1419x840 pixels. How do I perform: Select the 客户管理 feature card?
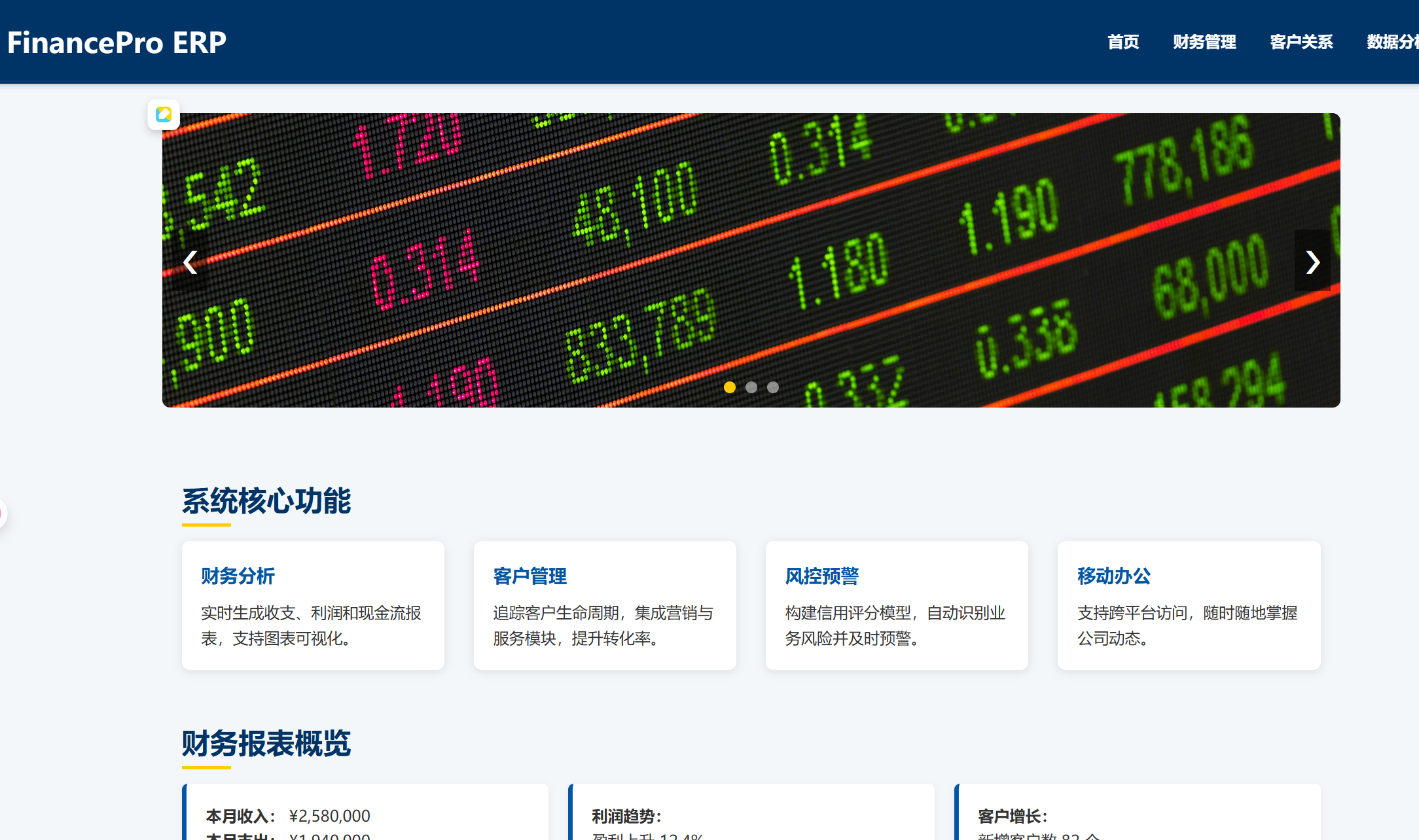[605, 605]
